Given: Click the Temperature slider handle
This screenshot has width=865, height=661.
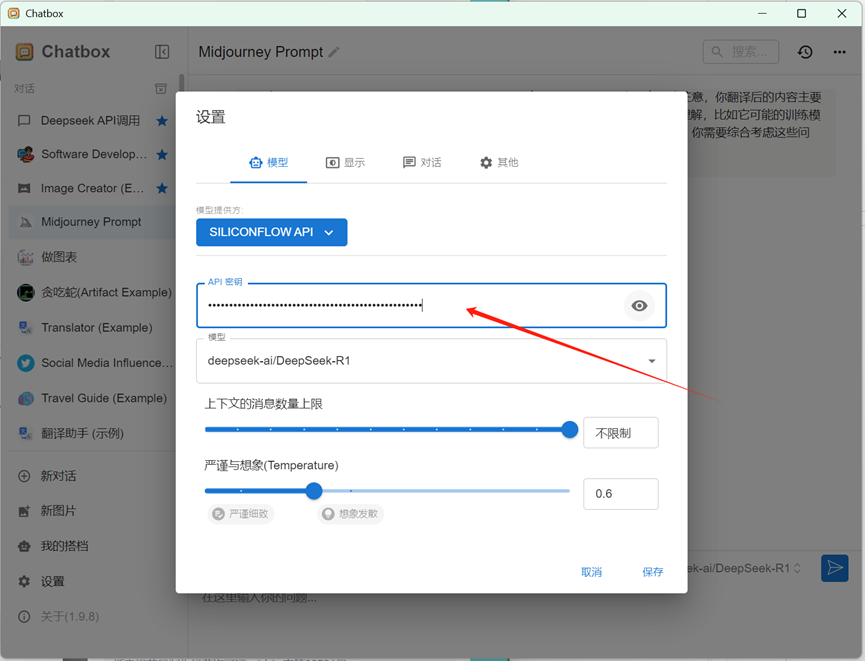Looking at the screenshot, I should (314, 491).
